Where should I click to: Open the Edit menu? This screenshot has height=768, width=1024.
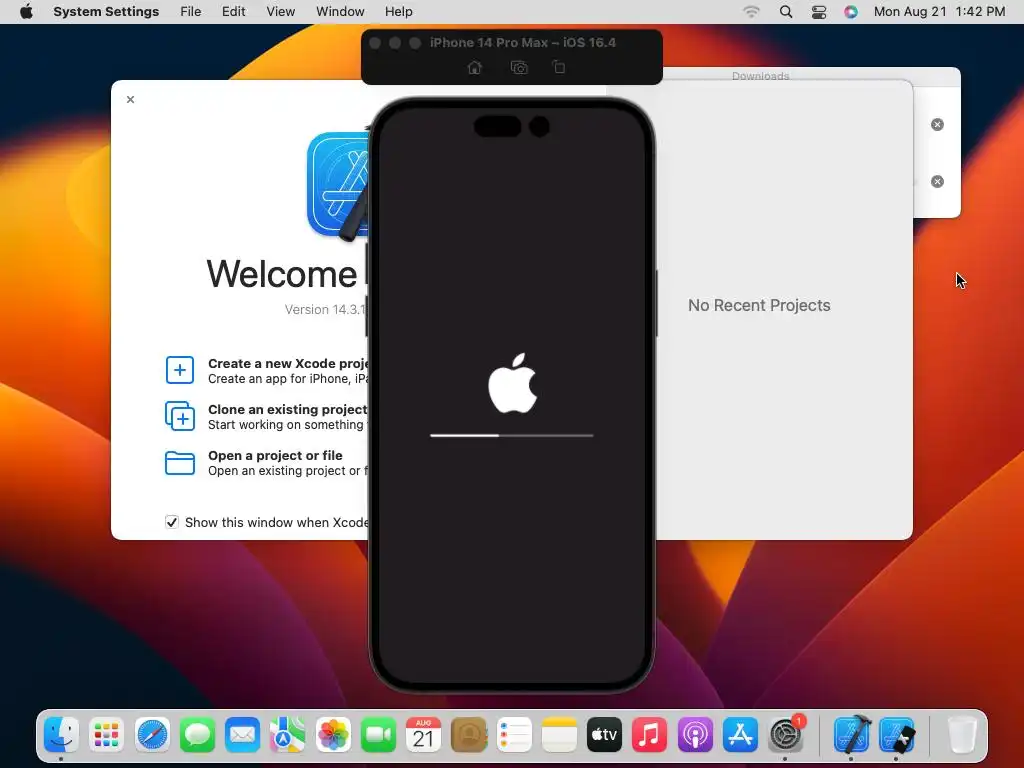pyautogui.click(x=233, y=12)
